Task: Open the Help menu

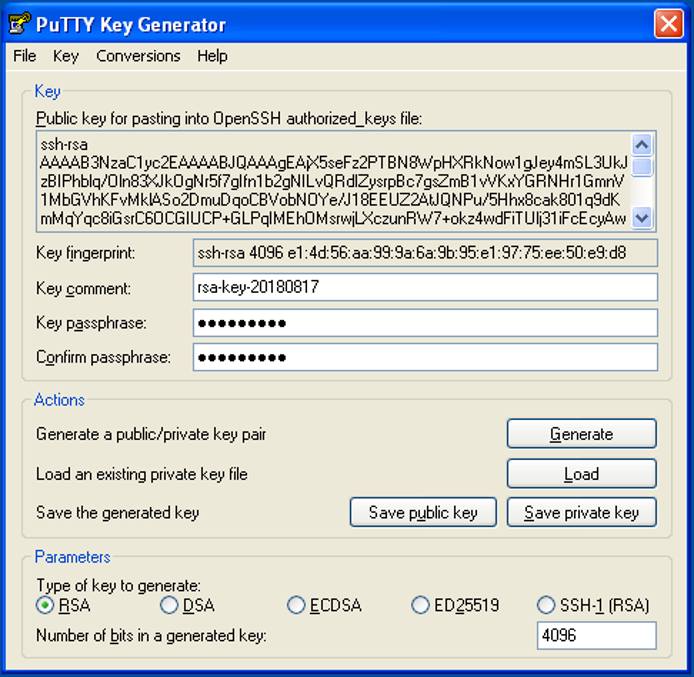Action: tap(212, 56)
